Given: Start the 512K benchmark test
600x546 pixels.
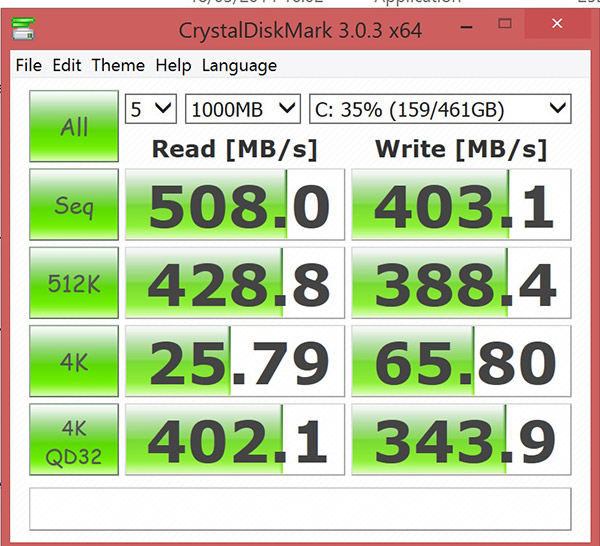Looking at the screenshot, I should click(x=74, y=283).
